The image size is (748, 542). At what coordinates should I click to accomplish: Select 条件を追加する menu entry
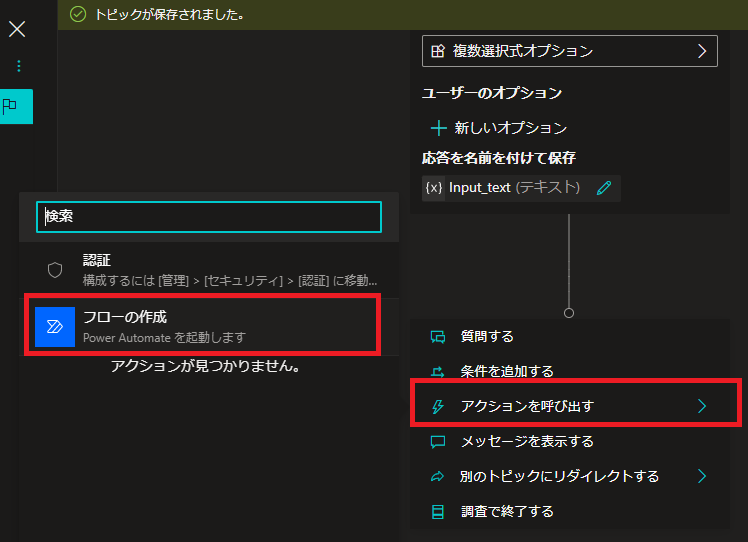570,371
